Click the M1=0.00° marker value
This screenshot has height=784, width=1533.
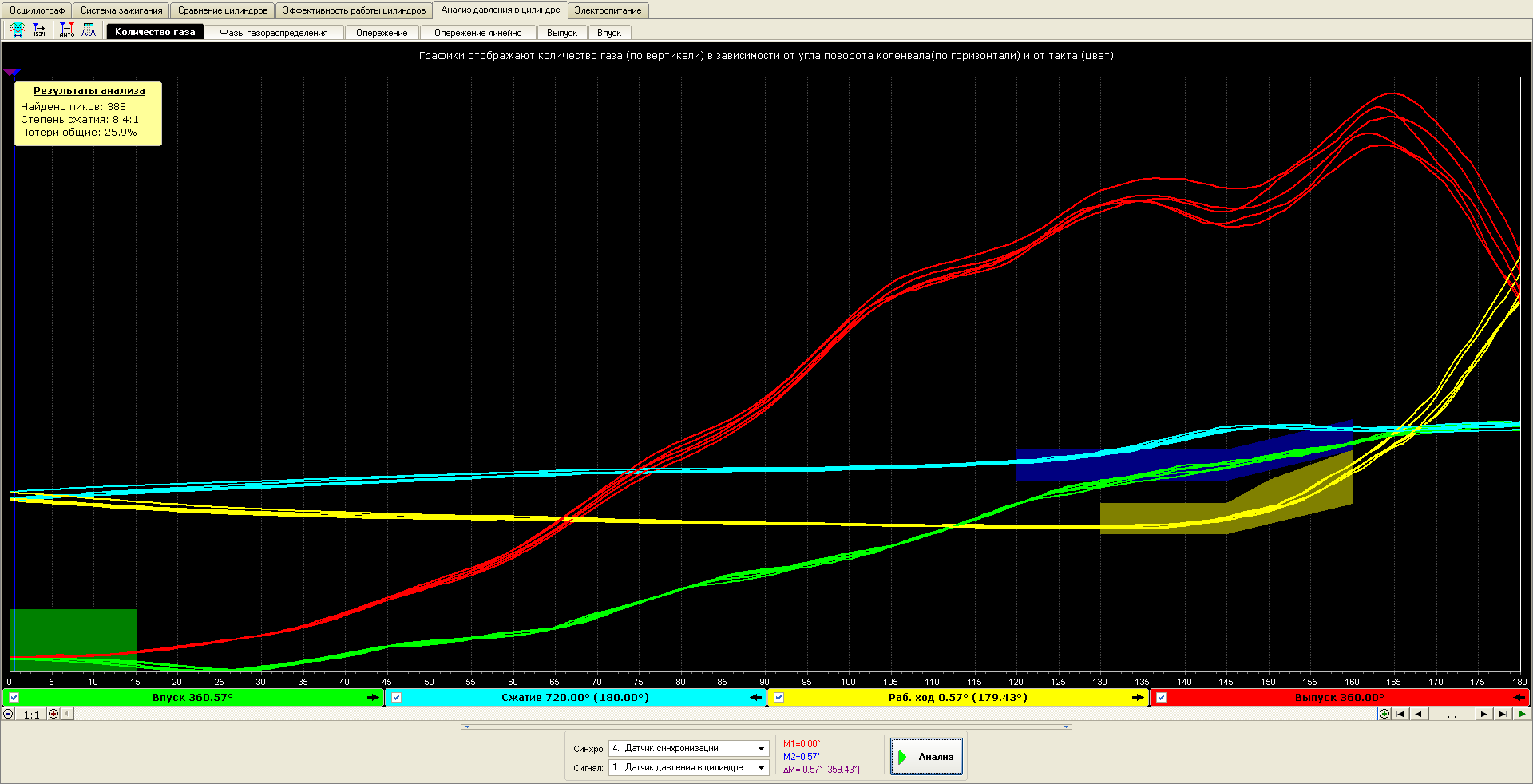pos(802,744)
